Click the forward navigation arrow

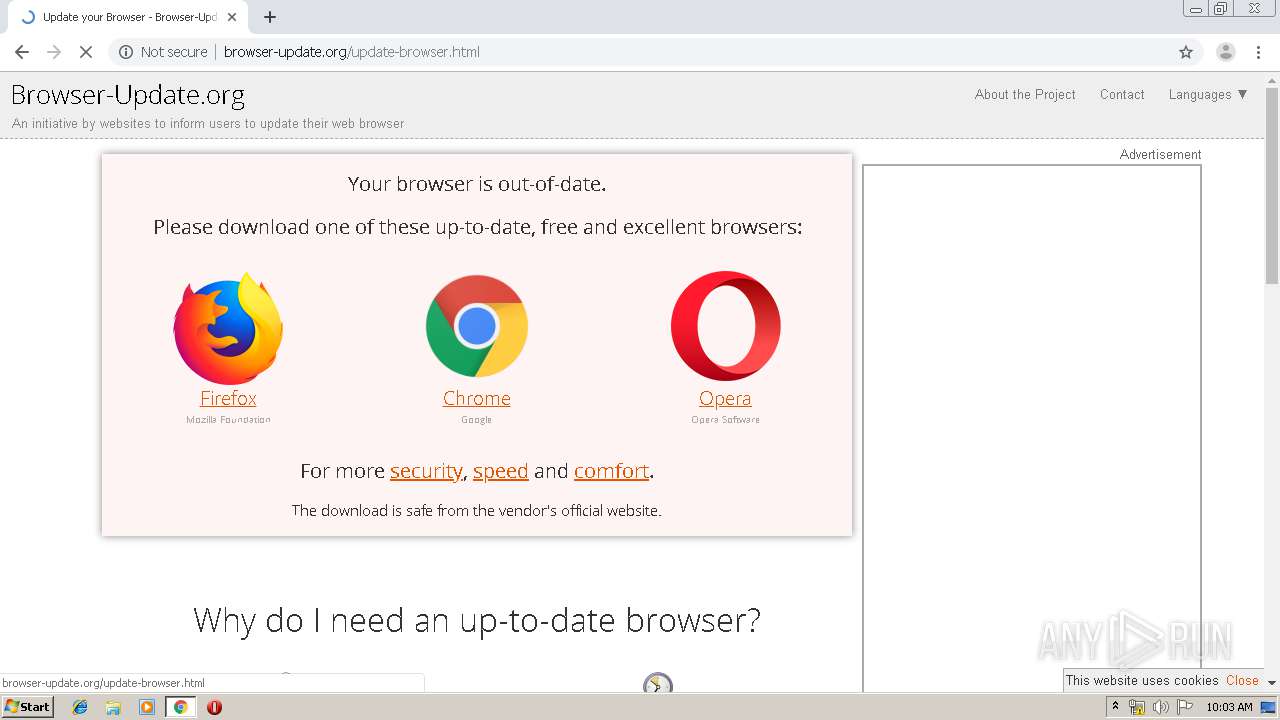coord(54,52)
